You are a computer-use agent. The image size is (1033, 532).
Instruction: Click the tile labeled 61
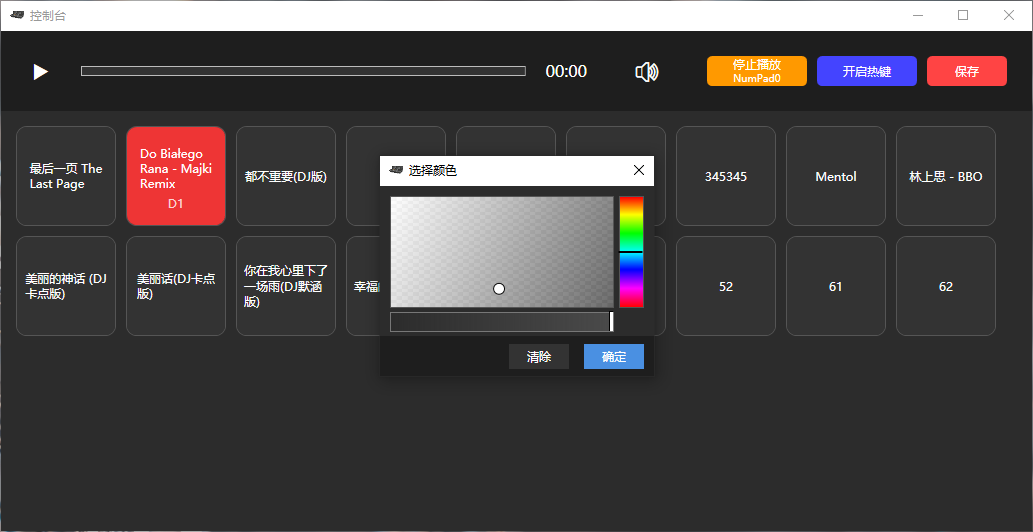click(836, 286)
